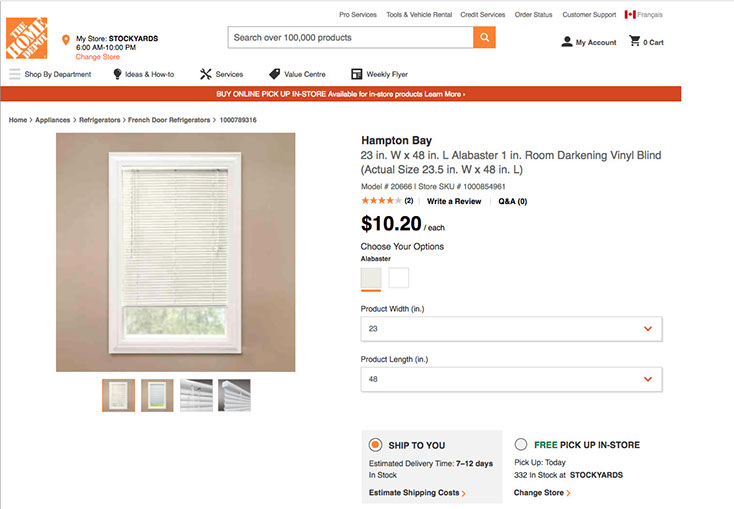Open the Ideas & How-to menu

[143, 74]
